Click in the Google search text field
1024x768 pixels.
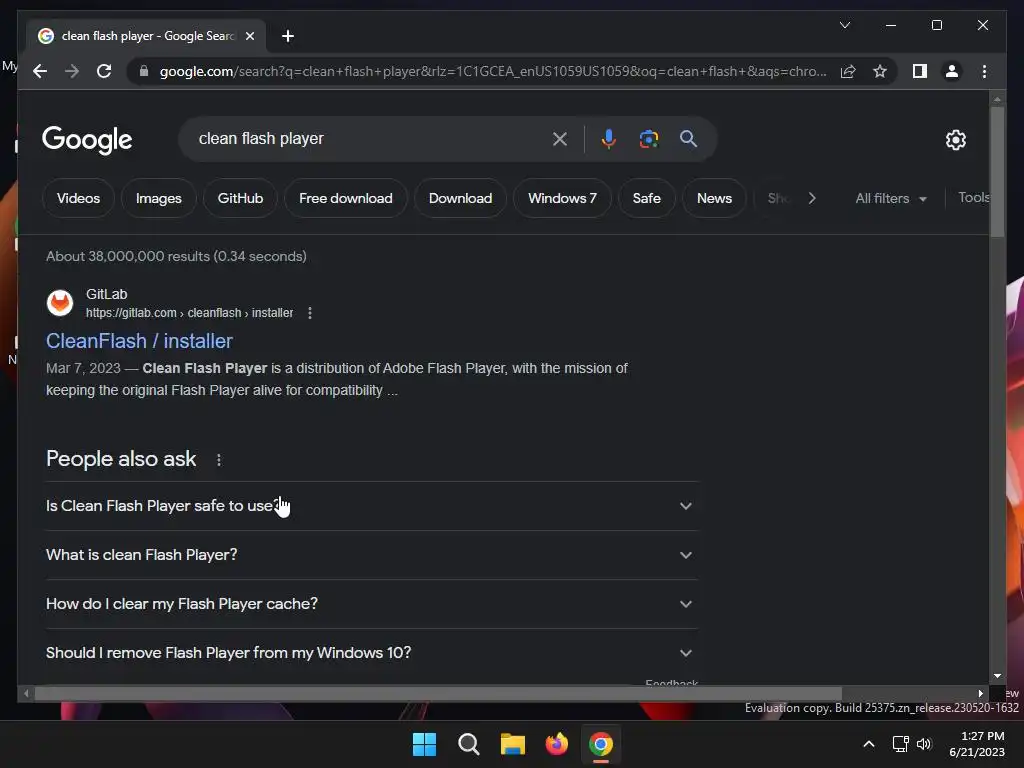369,139
